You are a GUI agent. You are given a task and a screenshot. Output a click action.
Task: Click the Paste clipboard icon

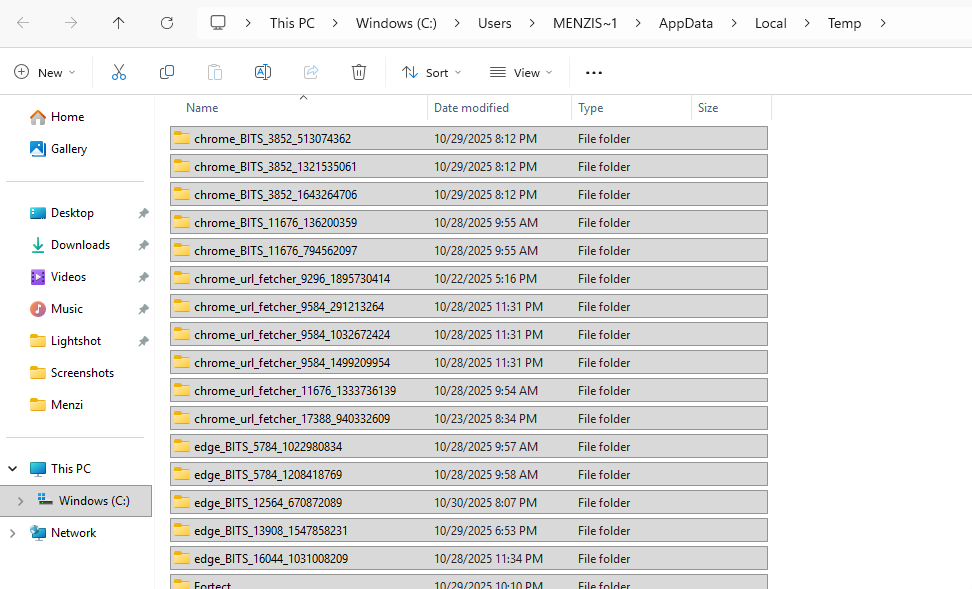click(215, 72)
